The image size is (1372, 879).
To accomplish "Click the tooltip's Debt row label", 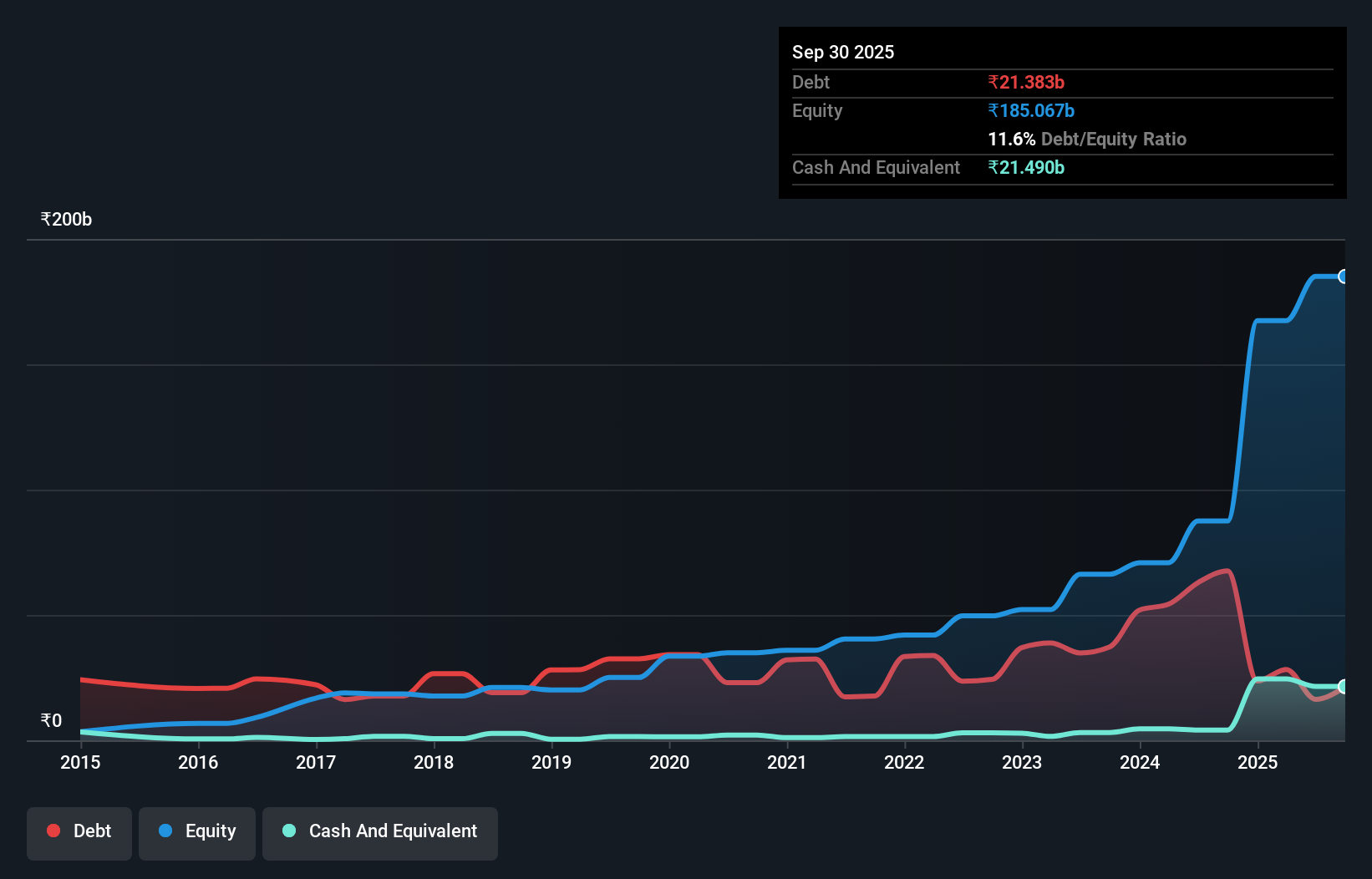I will click(810, 82).
